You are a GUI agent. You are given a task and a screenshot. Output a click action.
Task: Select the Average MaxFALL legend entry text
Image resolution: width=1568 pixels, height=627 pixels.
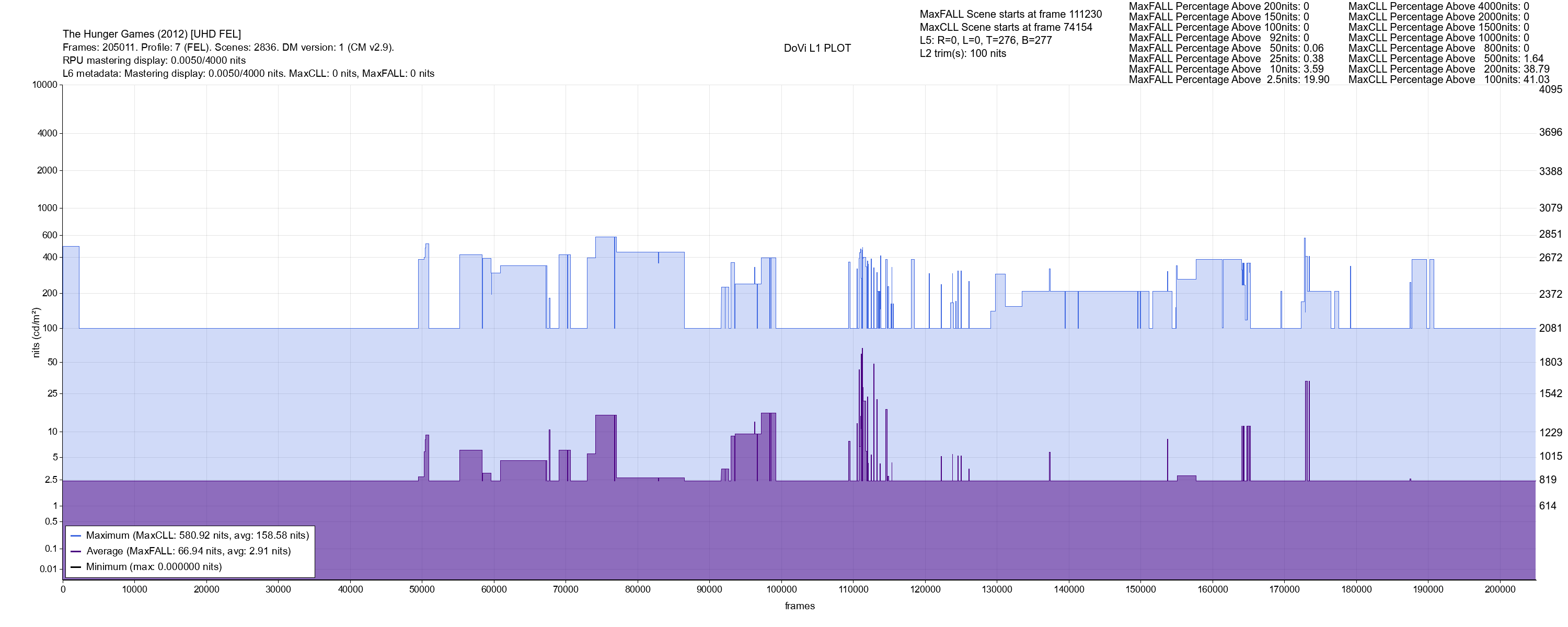[x=188, y=552]
